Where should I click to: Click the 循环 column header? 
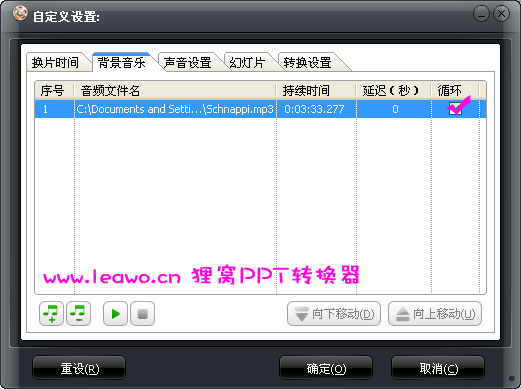pyautogui.click(x=455, y=90)
